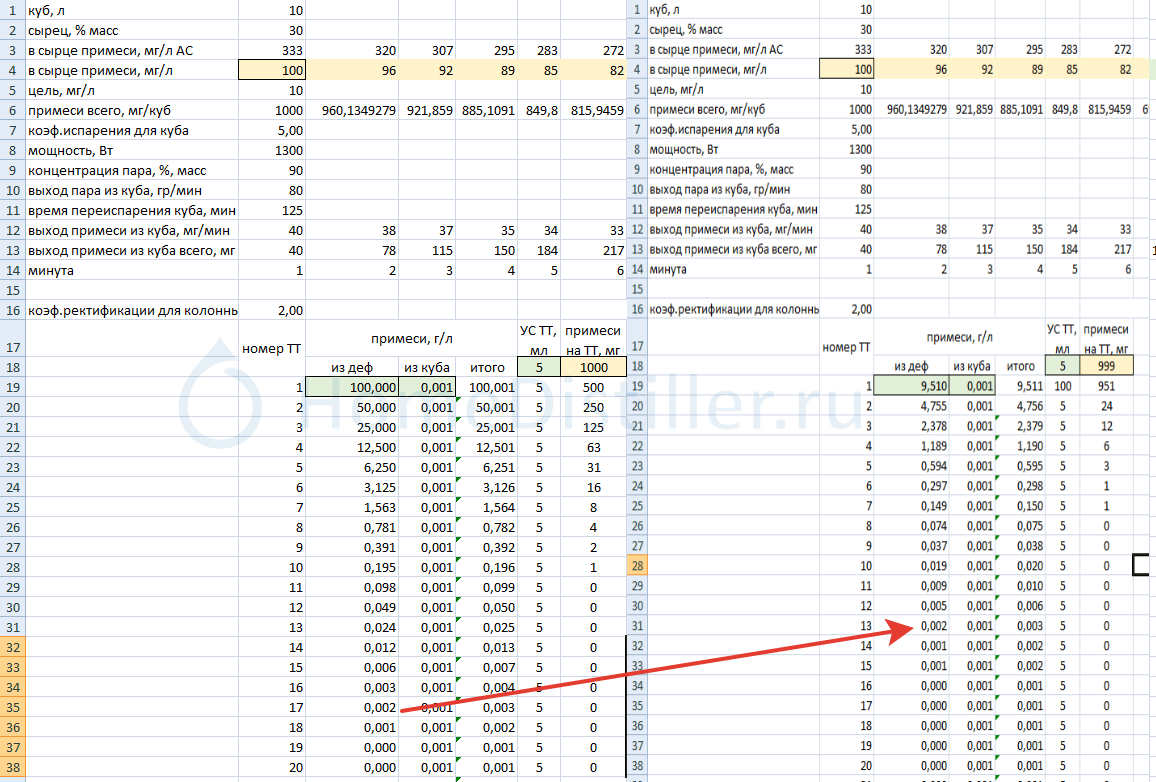Click the yellow cell showing 999
Screen dimensions: 1156x782
coord(1106,366)
